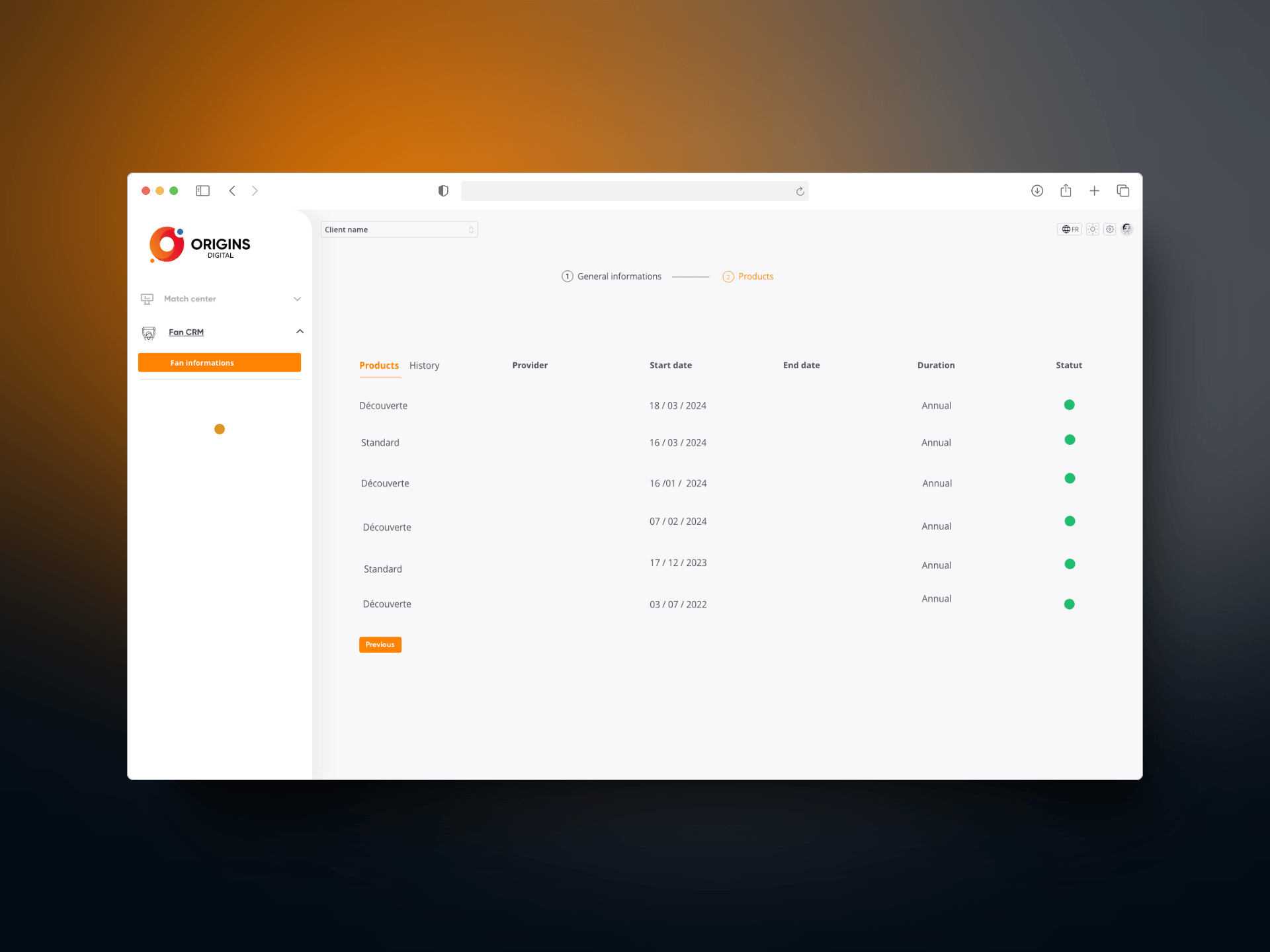Switch language with FR globe button
This screenshot has width=1270, height=952.
coord(1070,229)
